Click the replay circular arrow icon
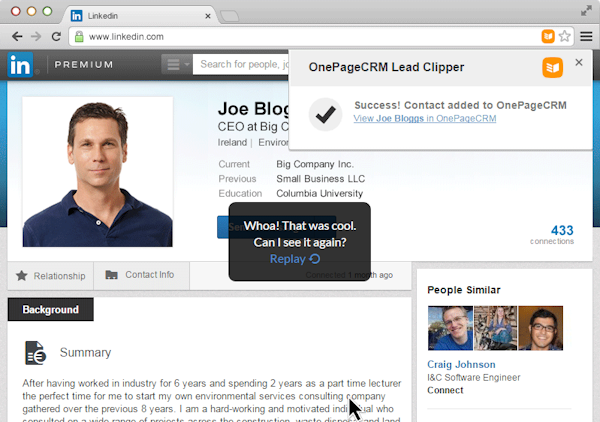The height and width of the screenshot is (422, 600). [x=315, y=259]
